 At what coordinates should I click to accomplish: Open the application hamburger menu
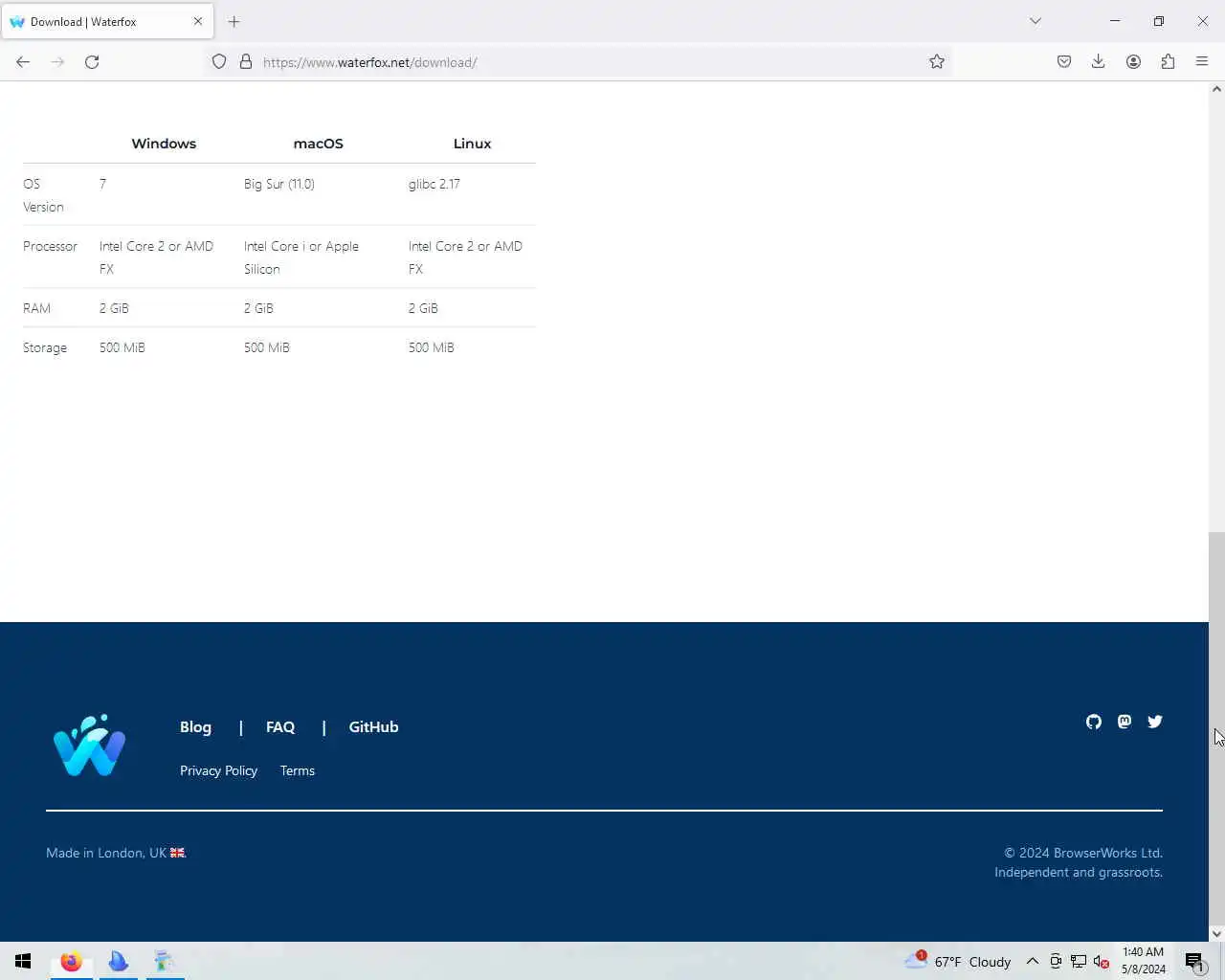(x=1202, y=62)
